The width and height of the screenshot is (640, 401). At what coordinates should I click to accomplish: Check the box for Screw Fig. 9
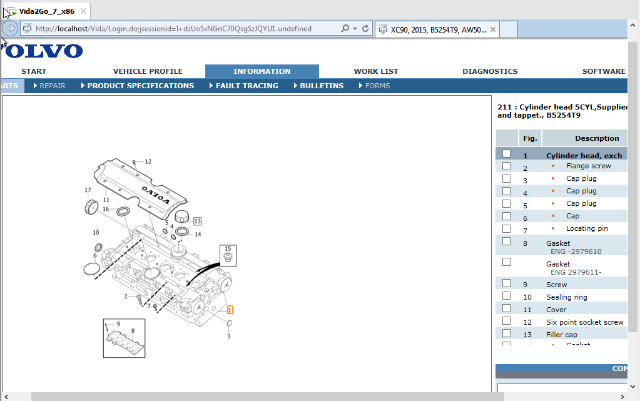(x=506, y=283)
